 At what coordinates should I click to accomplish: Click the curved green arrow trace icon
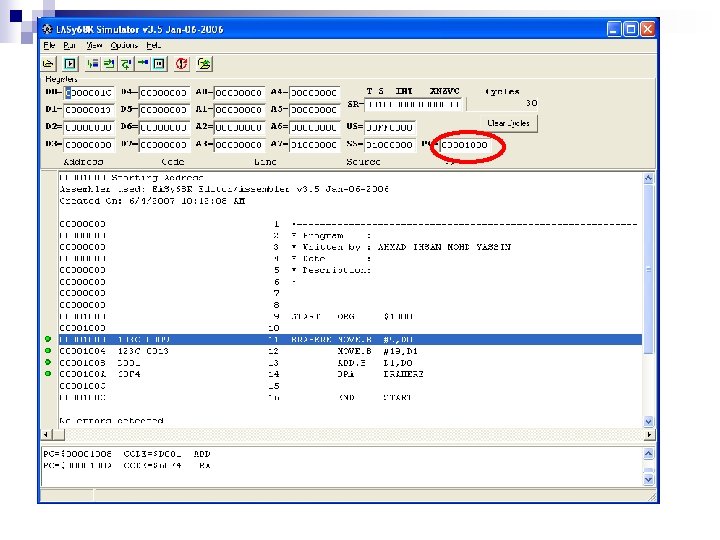click(126, 64)
